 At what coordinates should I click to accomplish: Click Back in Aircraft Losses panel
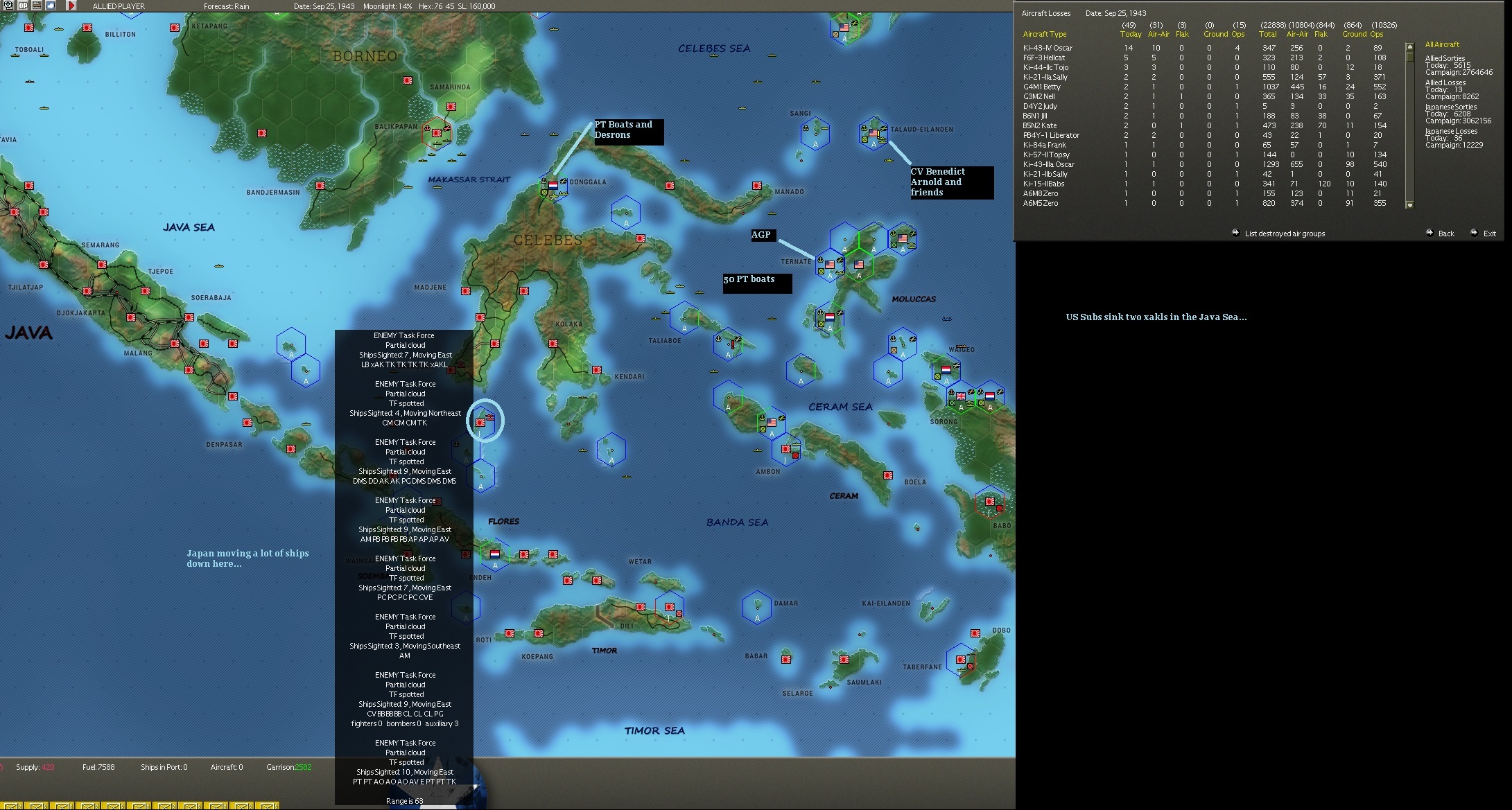pyautogui.click(x=1445, y=234)
